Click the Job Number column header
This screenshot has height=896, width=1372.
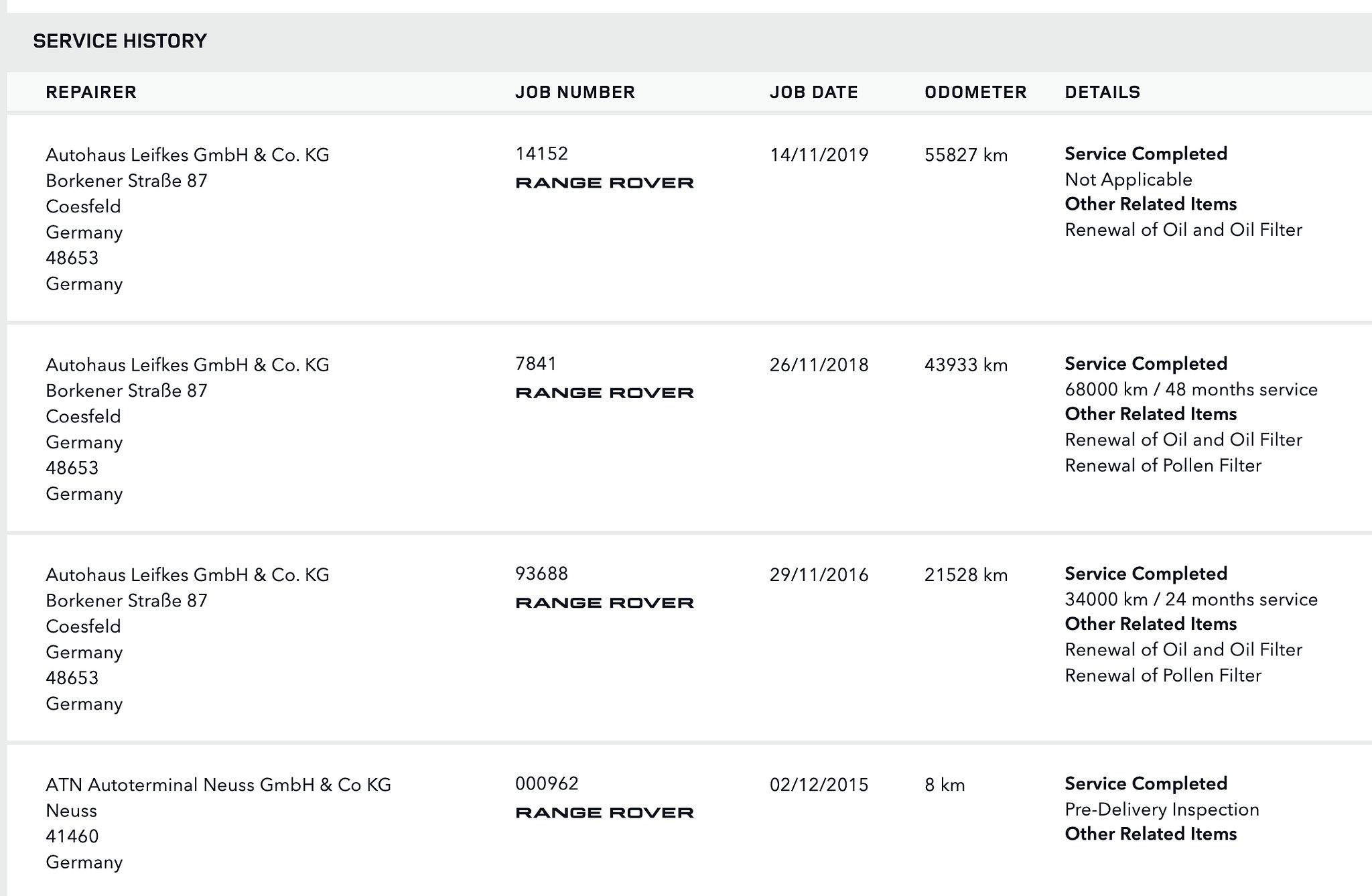point(575,92)
